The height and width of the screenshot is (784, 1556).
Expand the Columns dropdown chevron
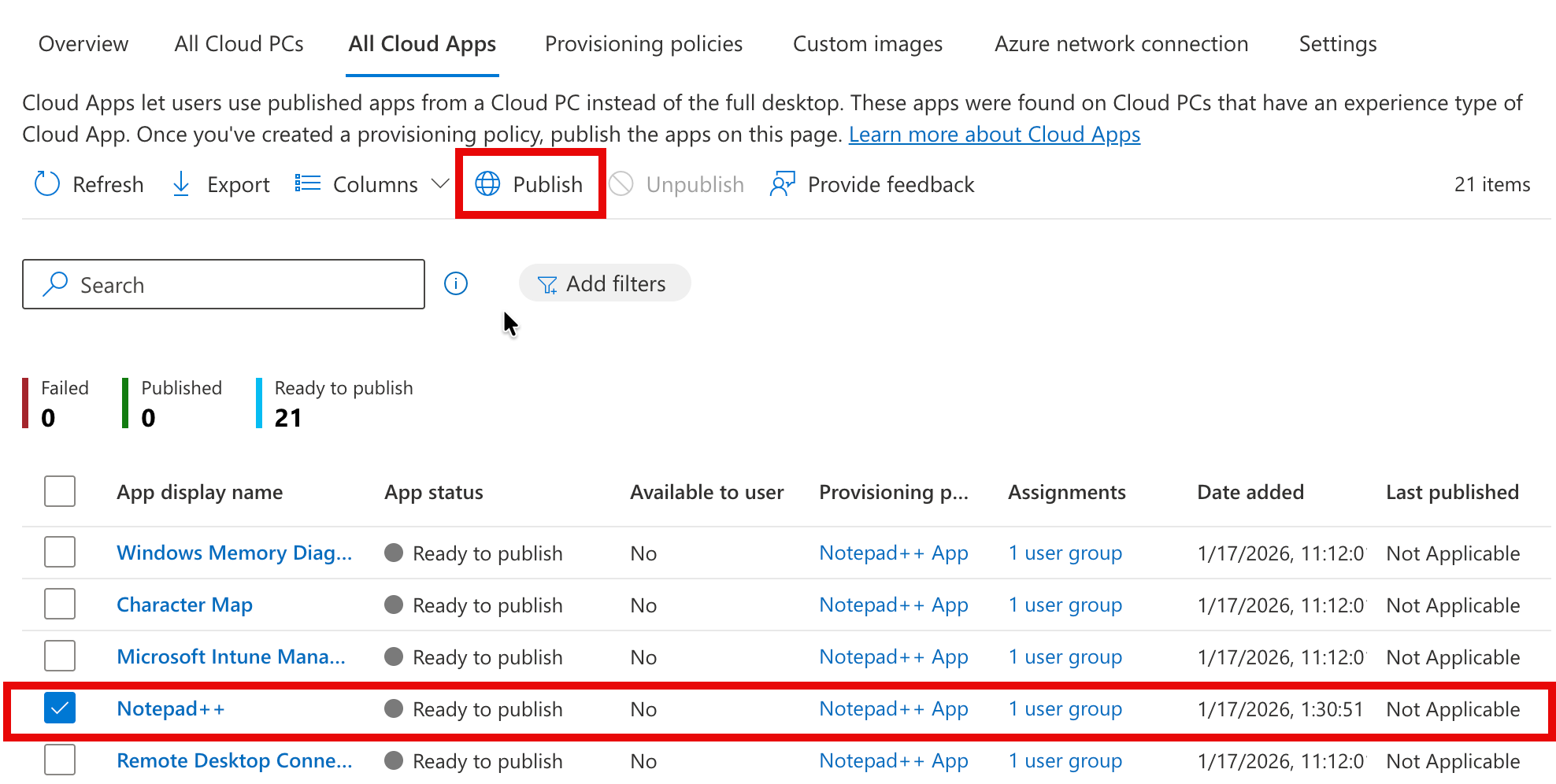pyautogui.click(x=440, y=184)
